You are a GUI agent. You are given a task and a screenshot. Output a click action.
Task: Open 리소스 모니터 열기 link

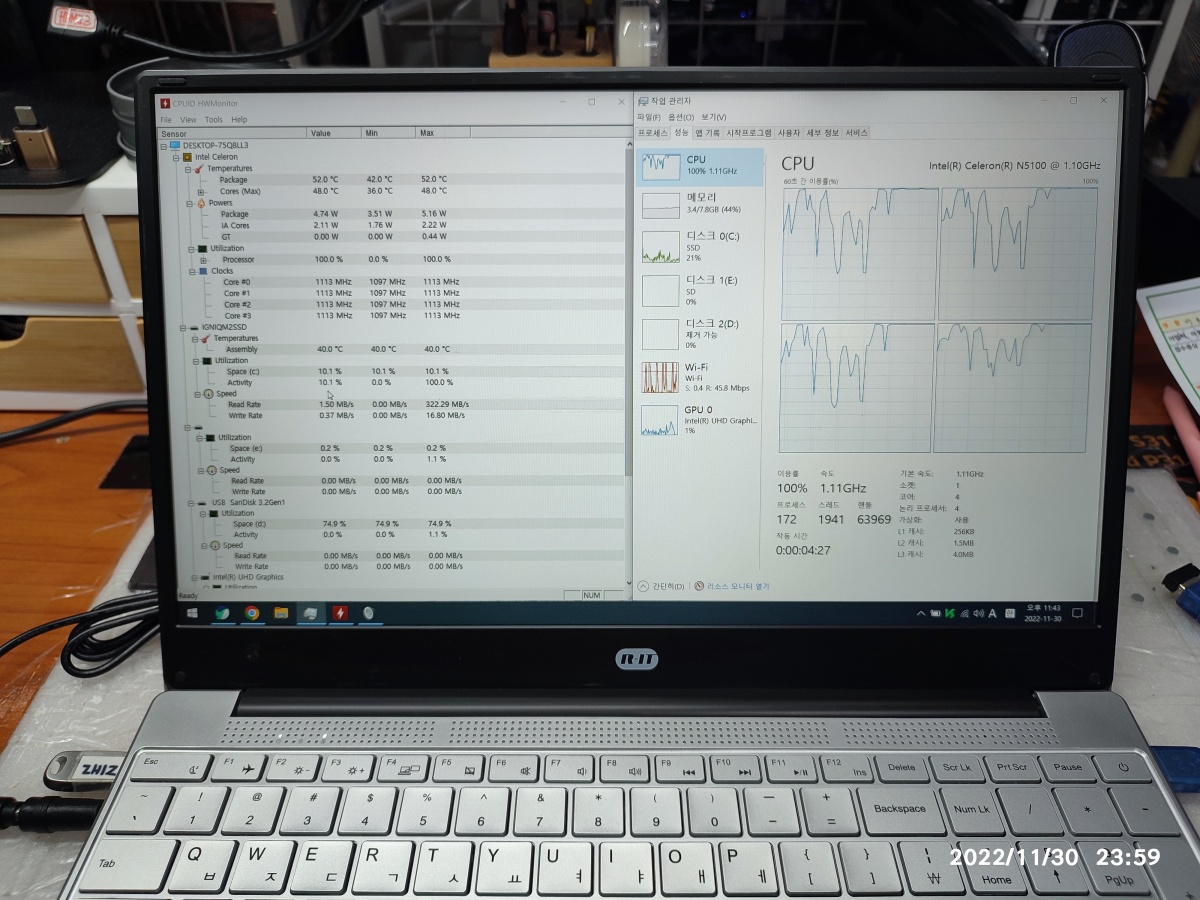coord(732,586)
